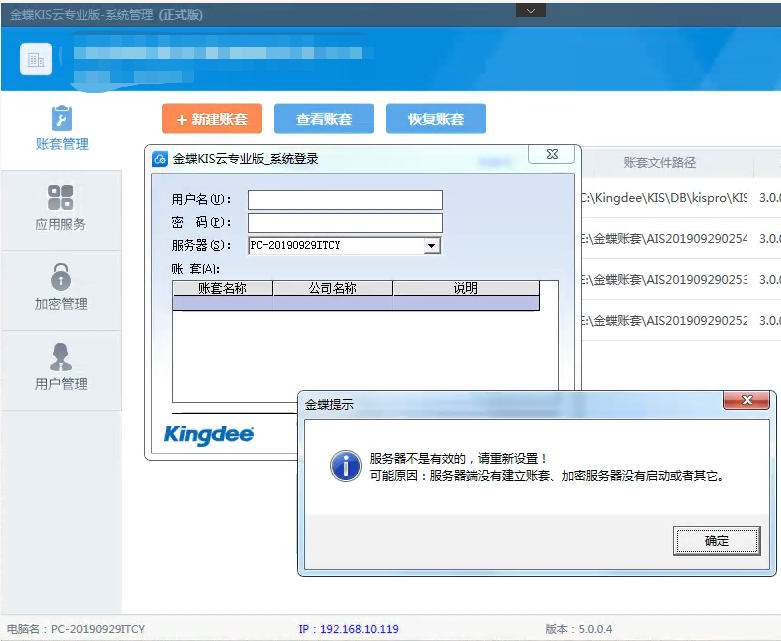Select the 用户管理 person icon
The width and height of the screenshot is (781, 641).
[x=61, y=356]
